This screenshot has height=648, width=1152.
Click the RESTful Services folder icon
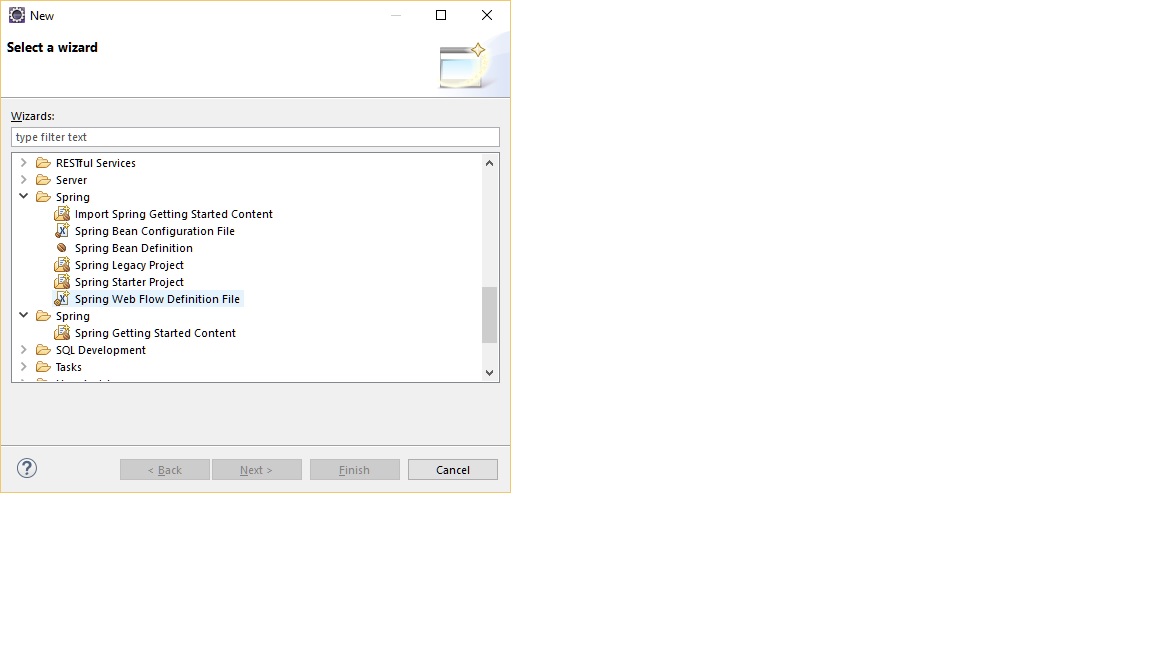pos(43,163)
